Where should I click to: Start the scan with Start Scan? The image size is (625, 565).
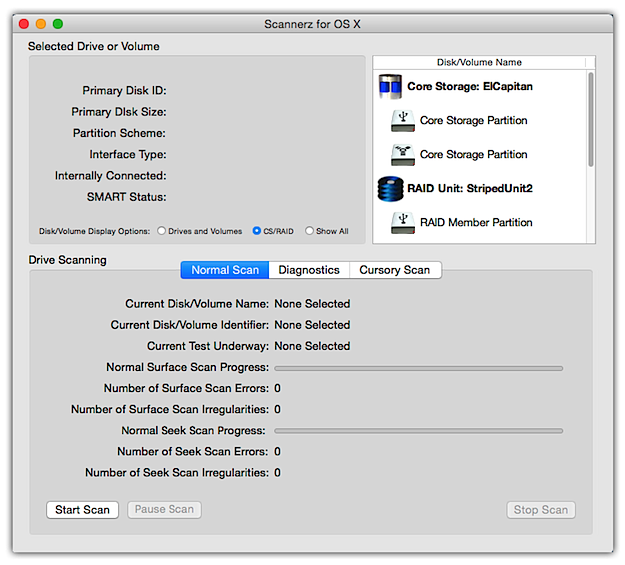click(83, 510)
